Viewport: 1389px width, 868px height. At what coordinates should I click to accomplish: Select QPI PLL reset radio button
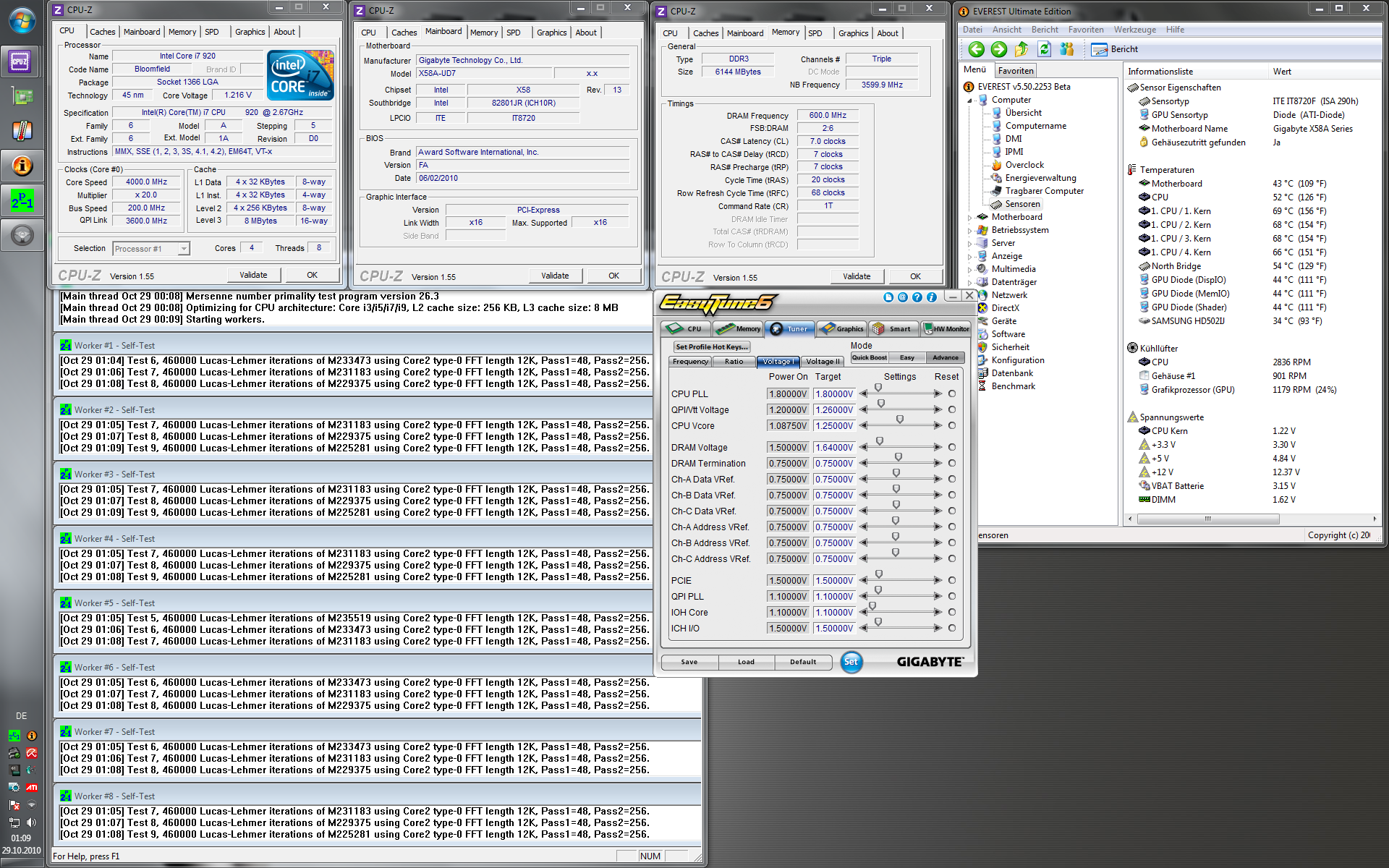[x=952, y=597]
